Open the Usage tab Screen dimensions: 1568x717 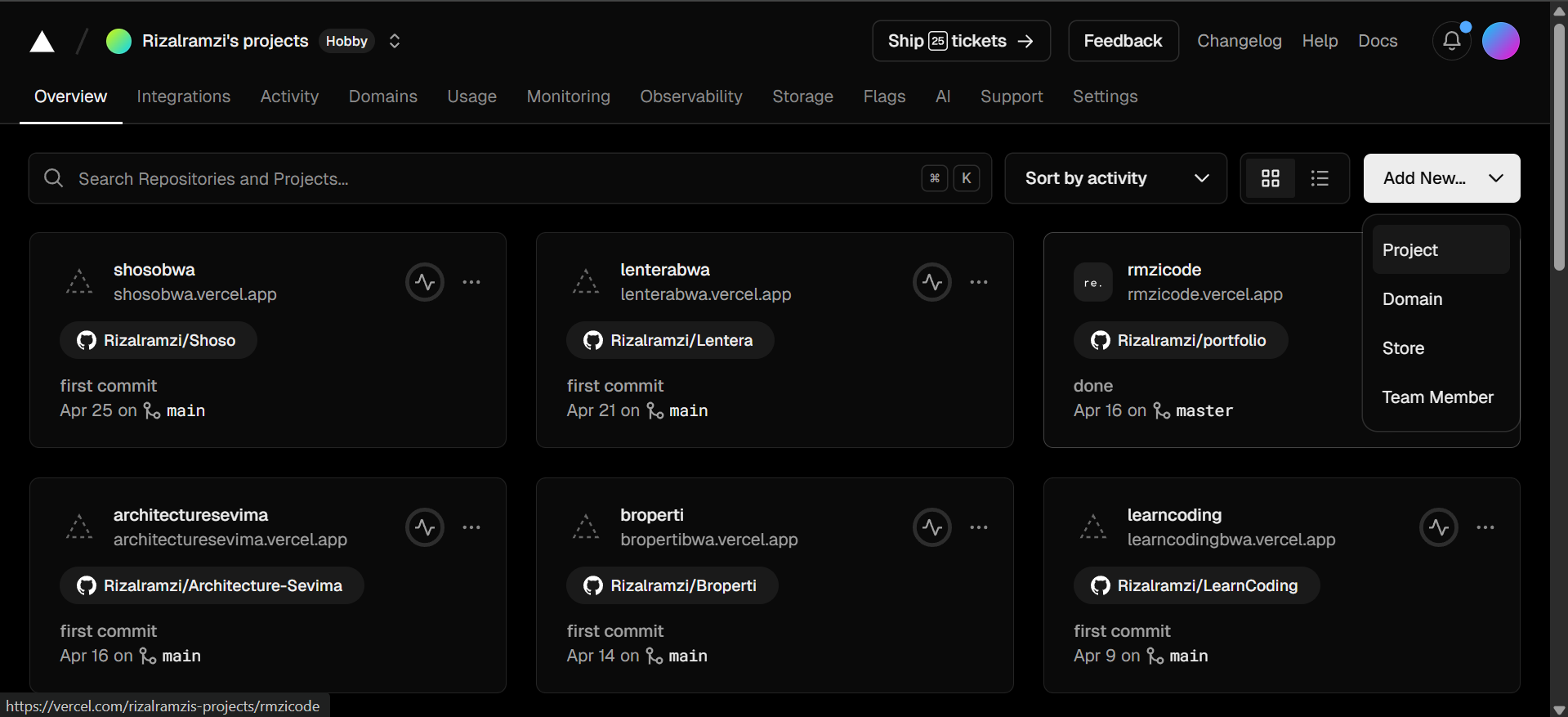(x=472, y=96)
